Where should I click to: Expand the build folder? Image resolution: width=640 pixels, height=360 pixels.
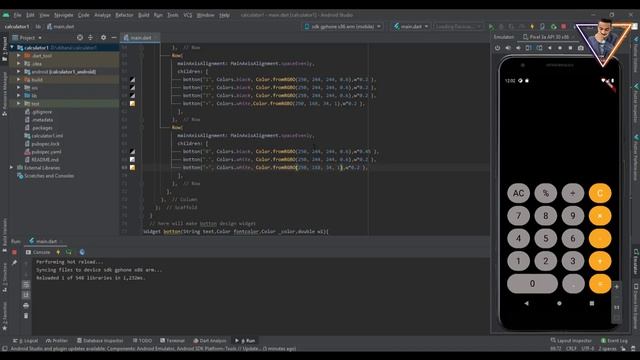(x=18, y=80)
